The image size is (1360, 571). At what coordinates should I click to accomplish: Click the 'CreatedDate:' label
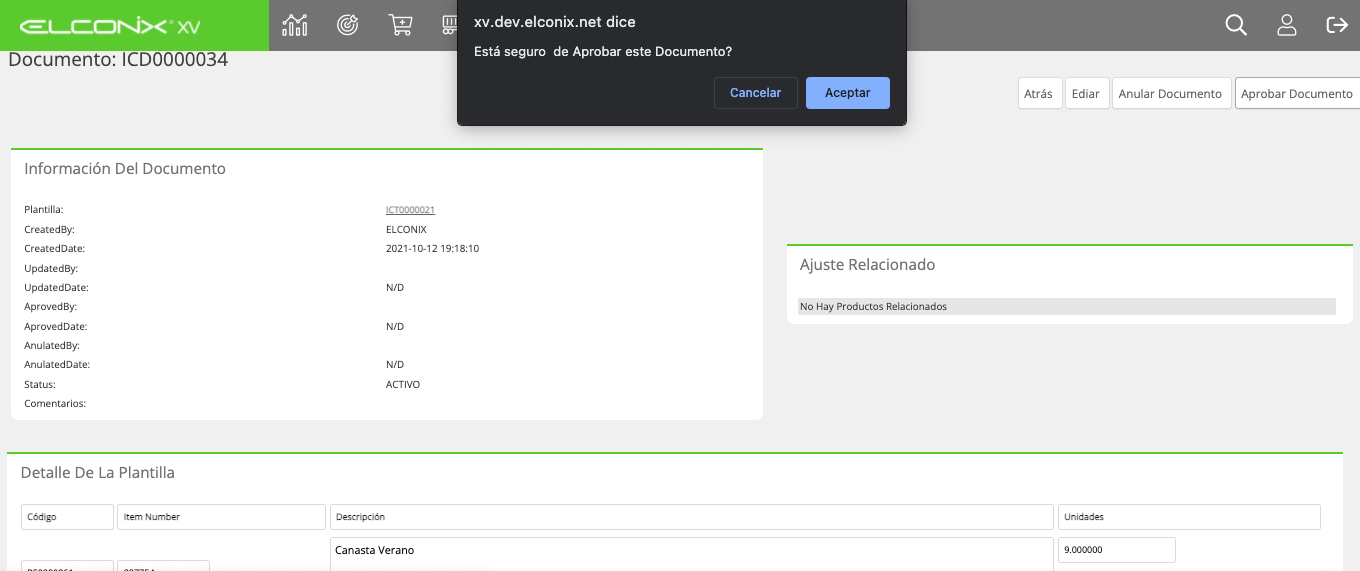coord(54,248)
